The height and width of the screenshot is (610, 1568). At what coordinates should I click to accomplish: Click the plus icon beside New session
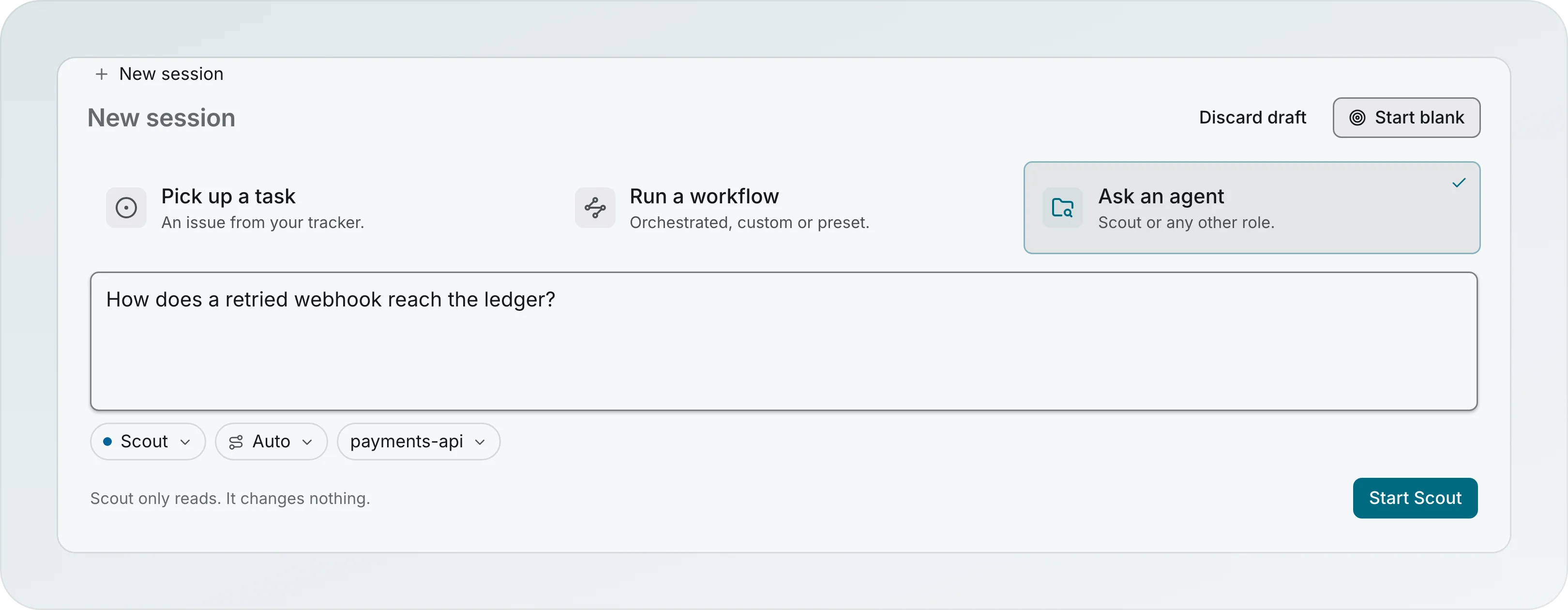tap(102, 74)
